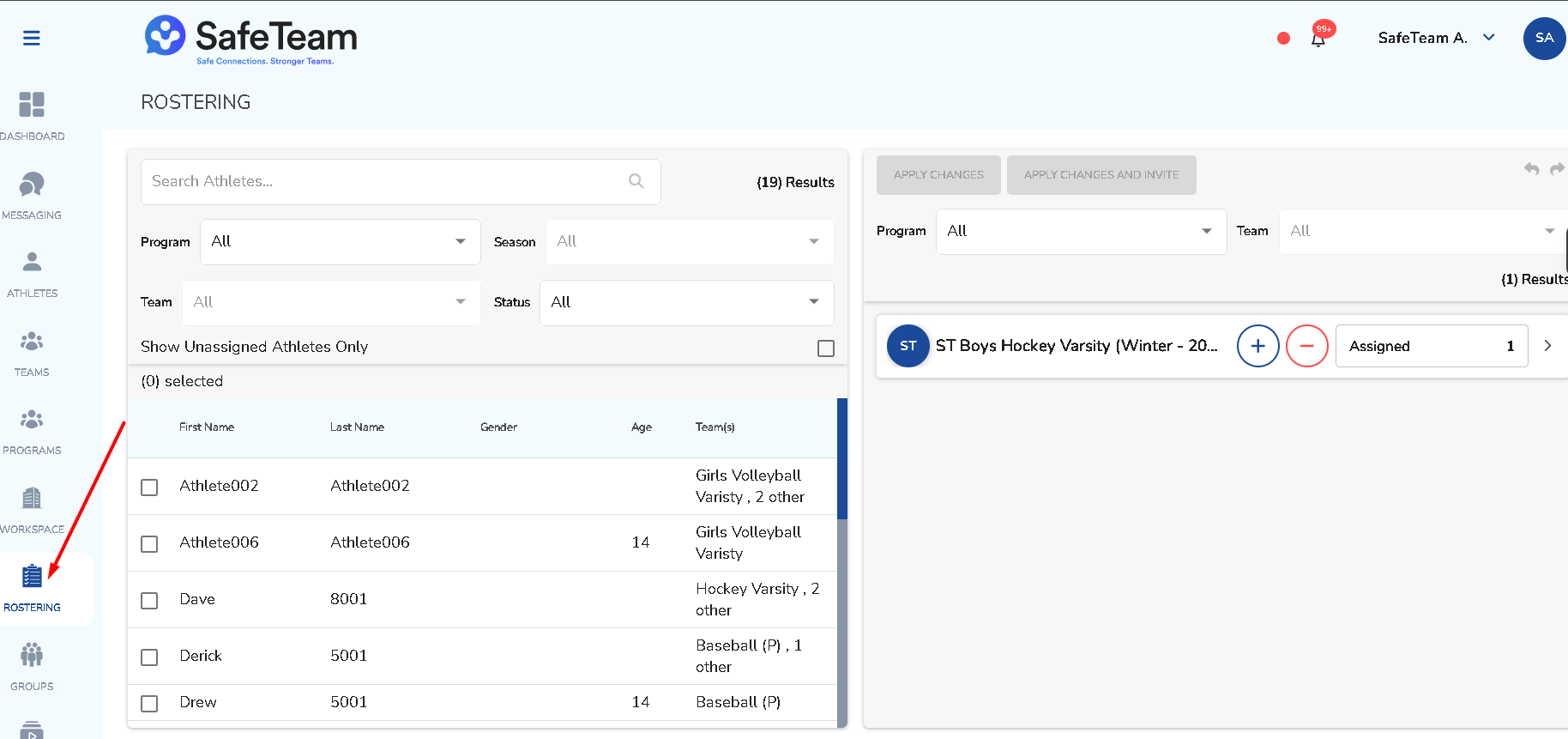This screenshot has height=739, width=1568.
Task: Select Dave 8001 row checkbox
Action: coord(149,601)
